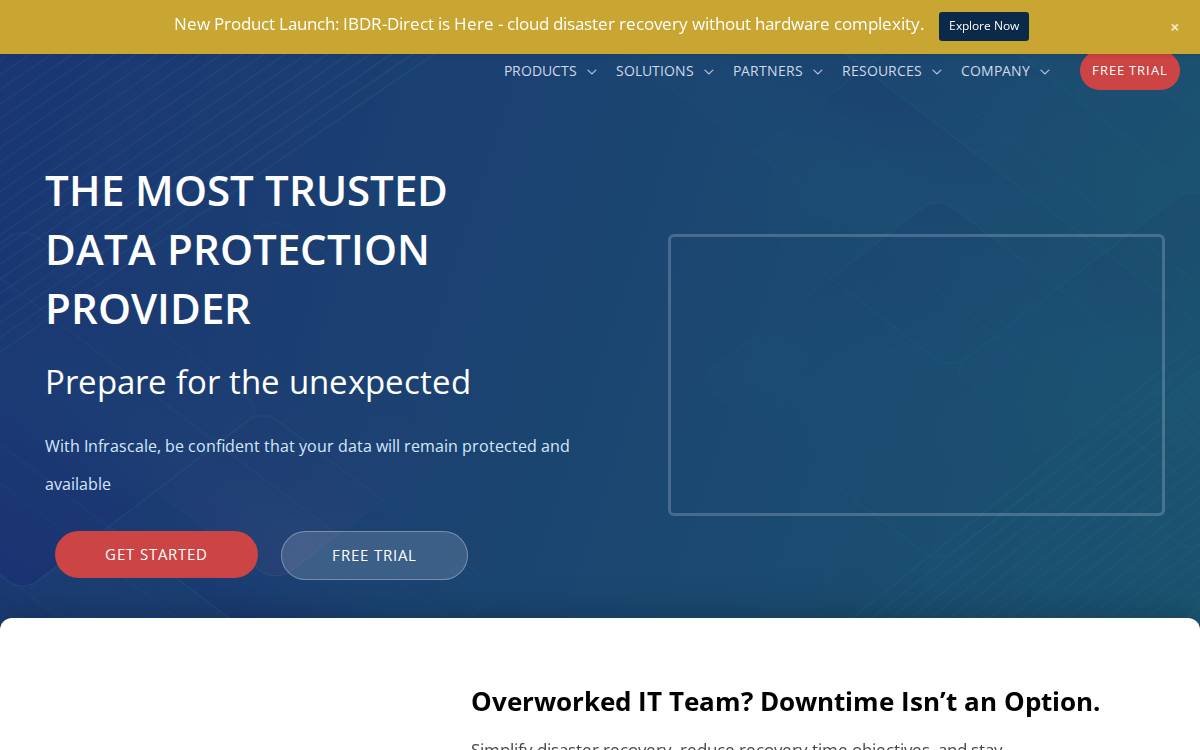
Task: Expand the chevron next to PRODUCTS
Action: (x=591, y=72)
